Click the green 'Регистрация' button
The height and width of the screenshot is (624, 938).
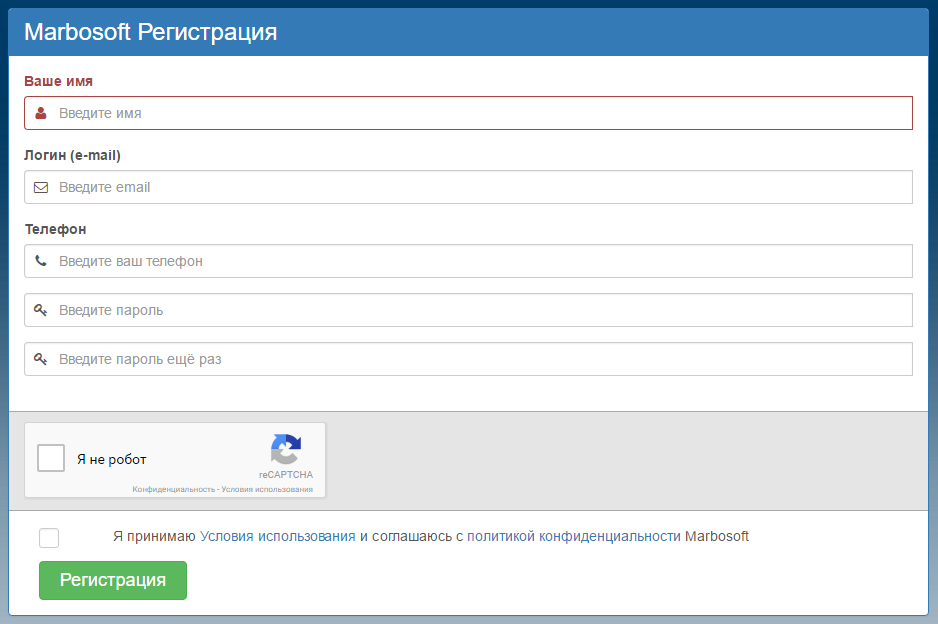[113, 580]
